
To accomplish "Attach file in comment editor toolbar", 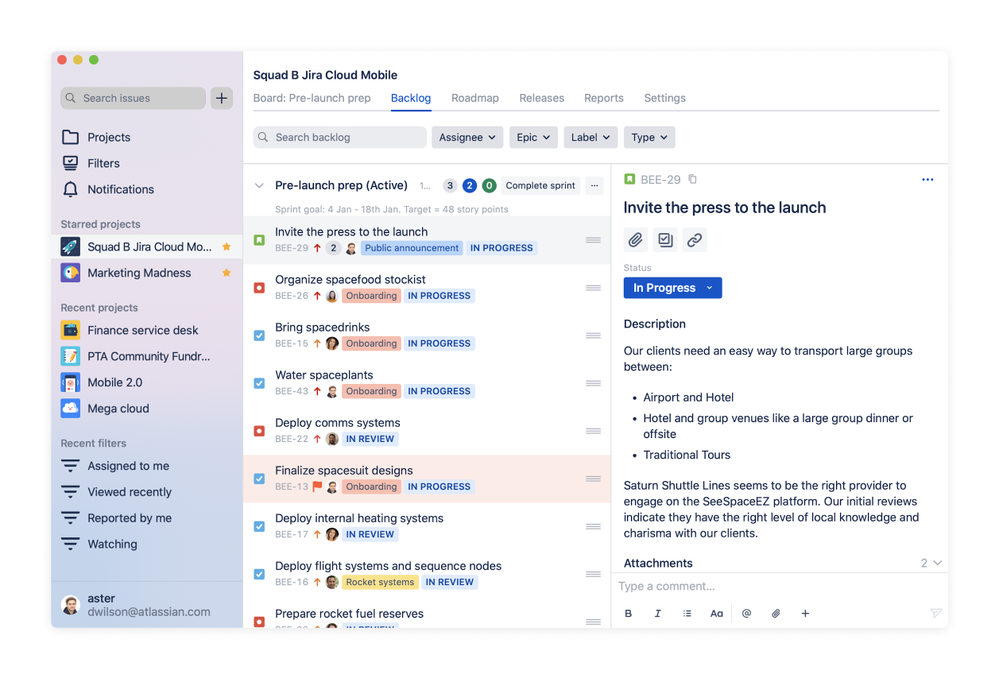I will 776,613.
